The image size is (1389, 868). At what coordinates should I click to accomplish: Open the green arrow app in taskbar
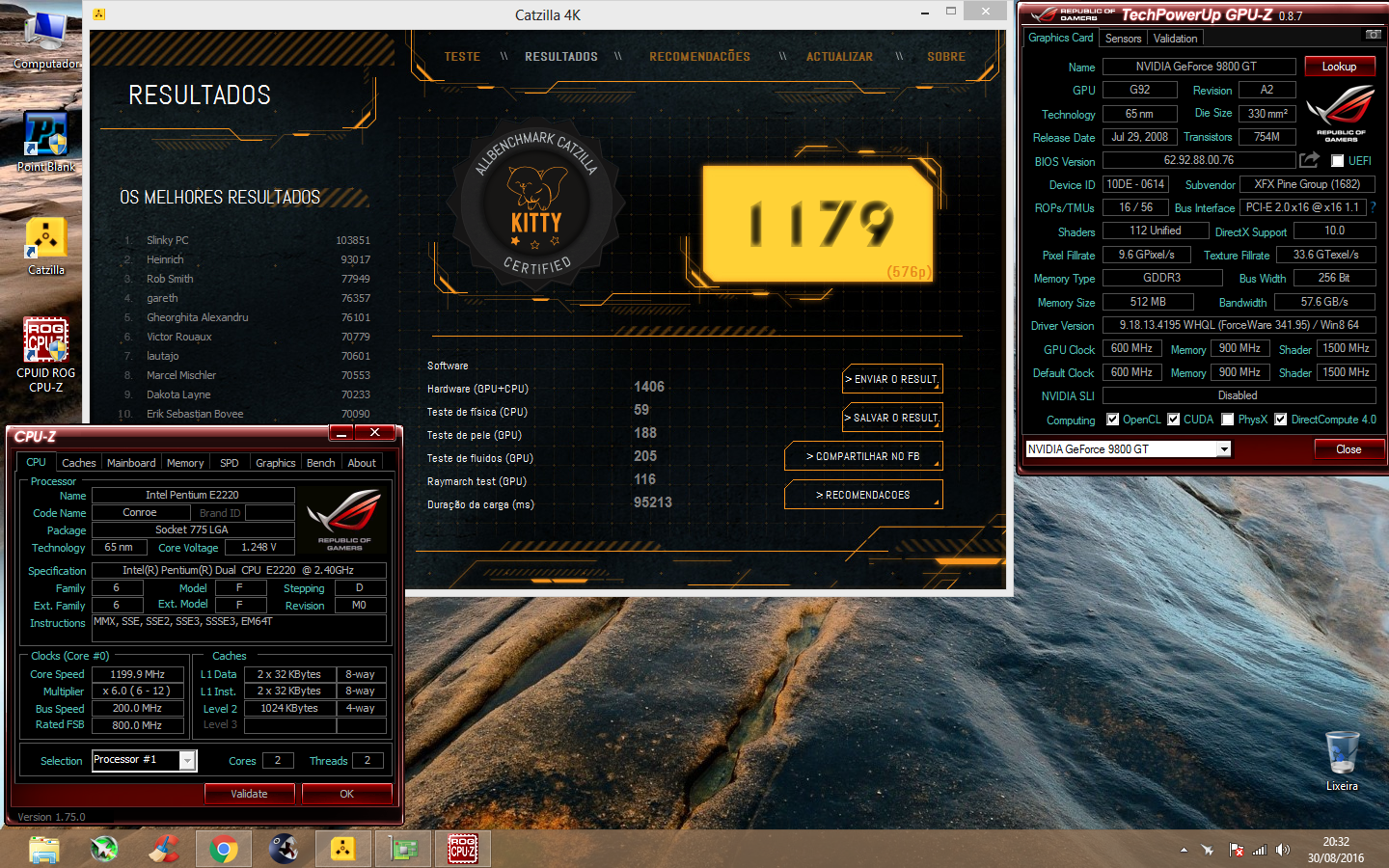click(104, 849)
